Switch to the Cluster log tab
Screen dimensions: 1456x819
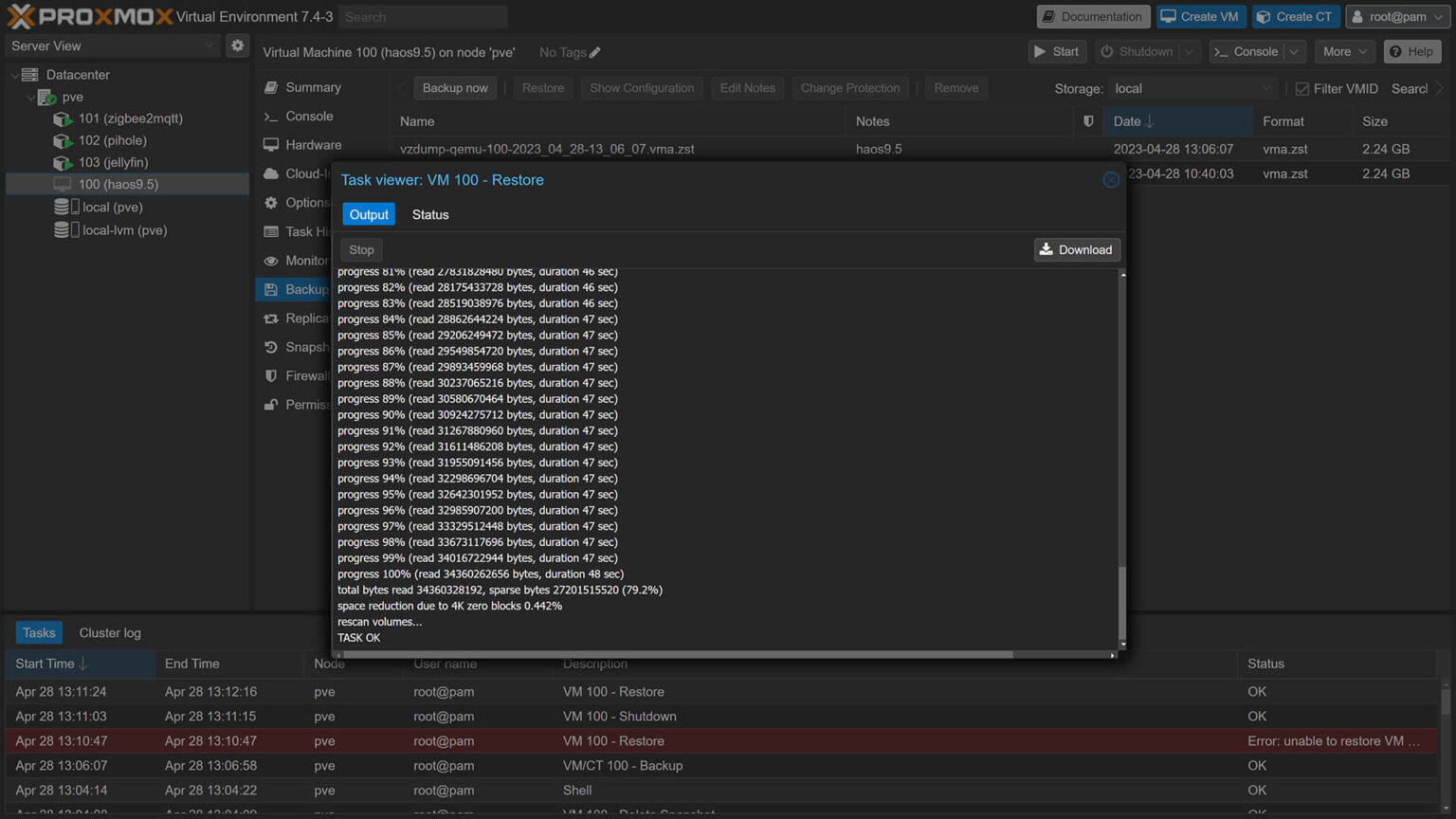point(109,632)
